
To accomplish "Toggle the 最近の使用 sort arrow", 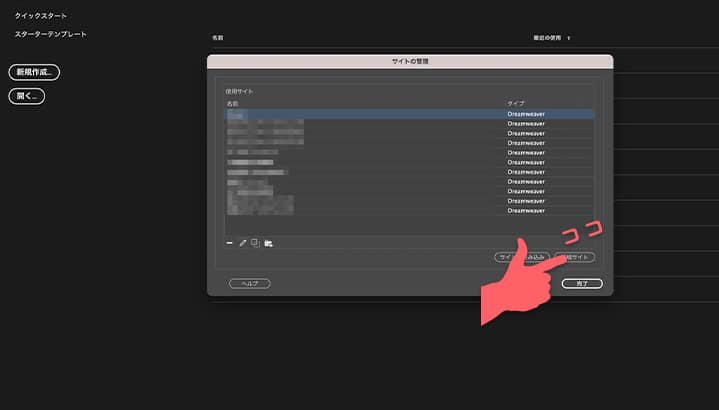I will (x=569, y=38).
